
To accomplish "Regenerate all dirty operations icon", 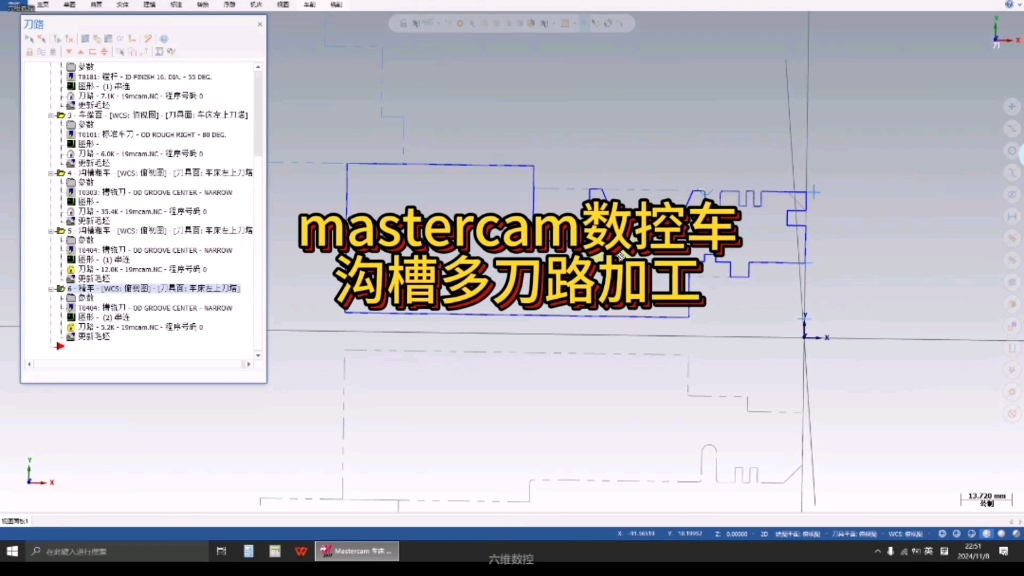I will click(69, 39).
